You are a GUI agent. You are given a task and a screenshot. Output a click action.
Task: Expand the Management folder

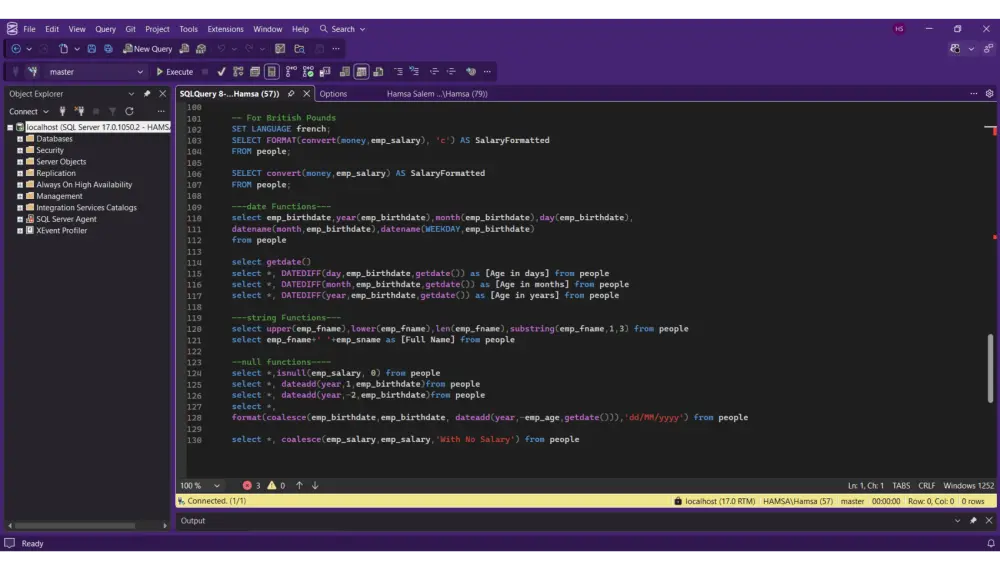[x=20, y=197]
